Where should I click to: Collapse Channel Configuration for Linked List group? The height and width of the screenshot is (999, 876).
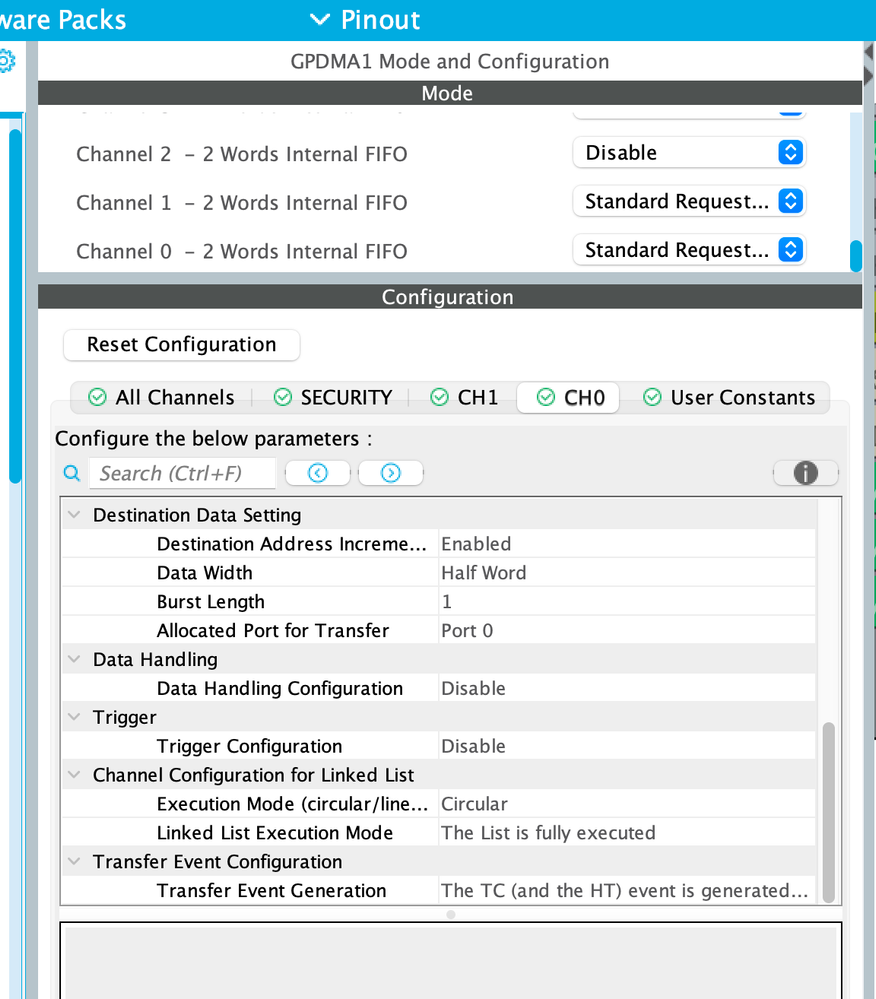[75, 775]
